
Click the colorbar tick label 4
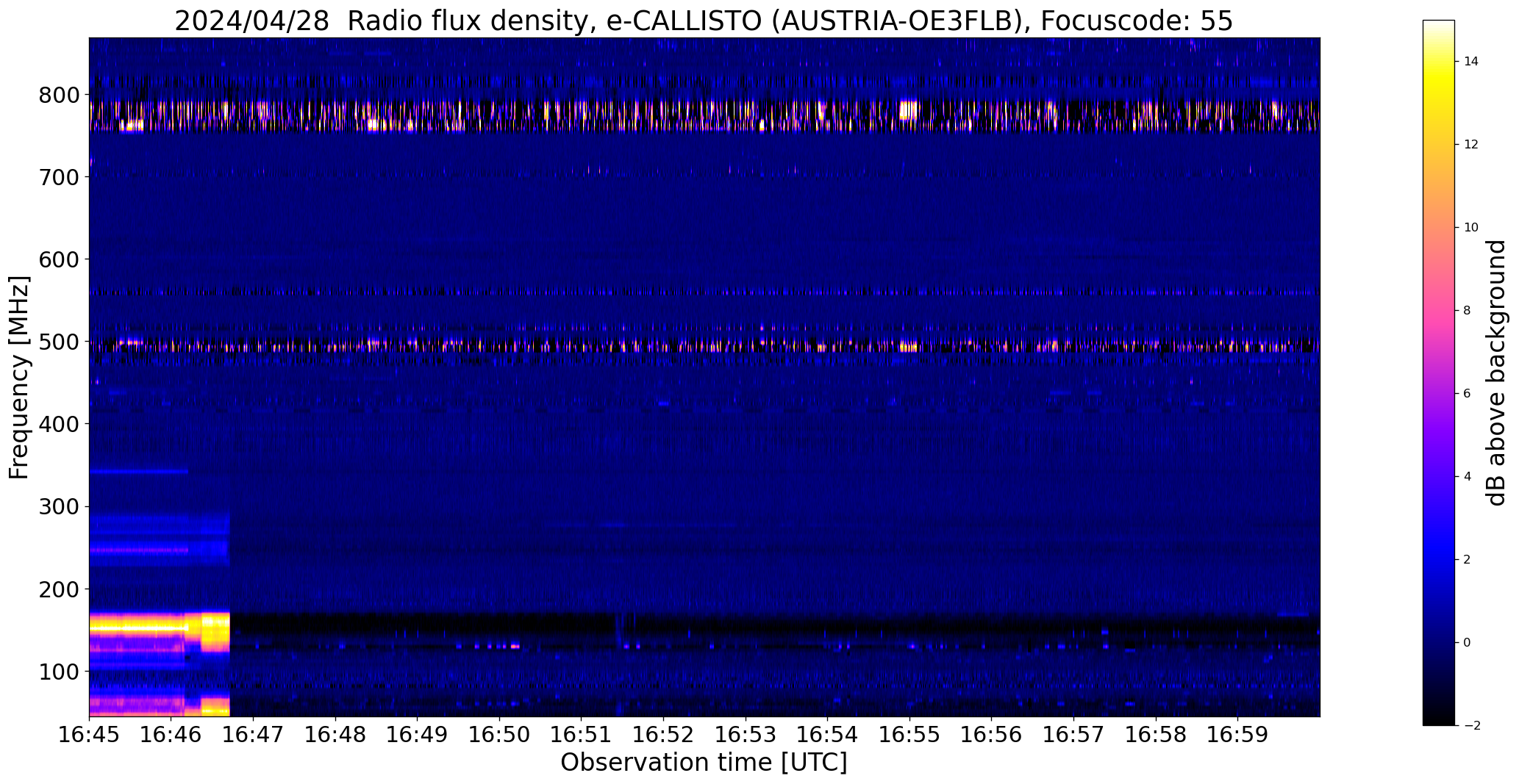[1468, 477]
